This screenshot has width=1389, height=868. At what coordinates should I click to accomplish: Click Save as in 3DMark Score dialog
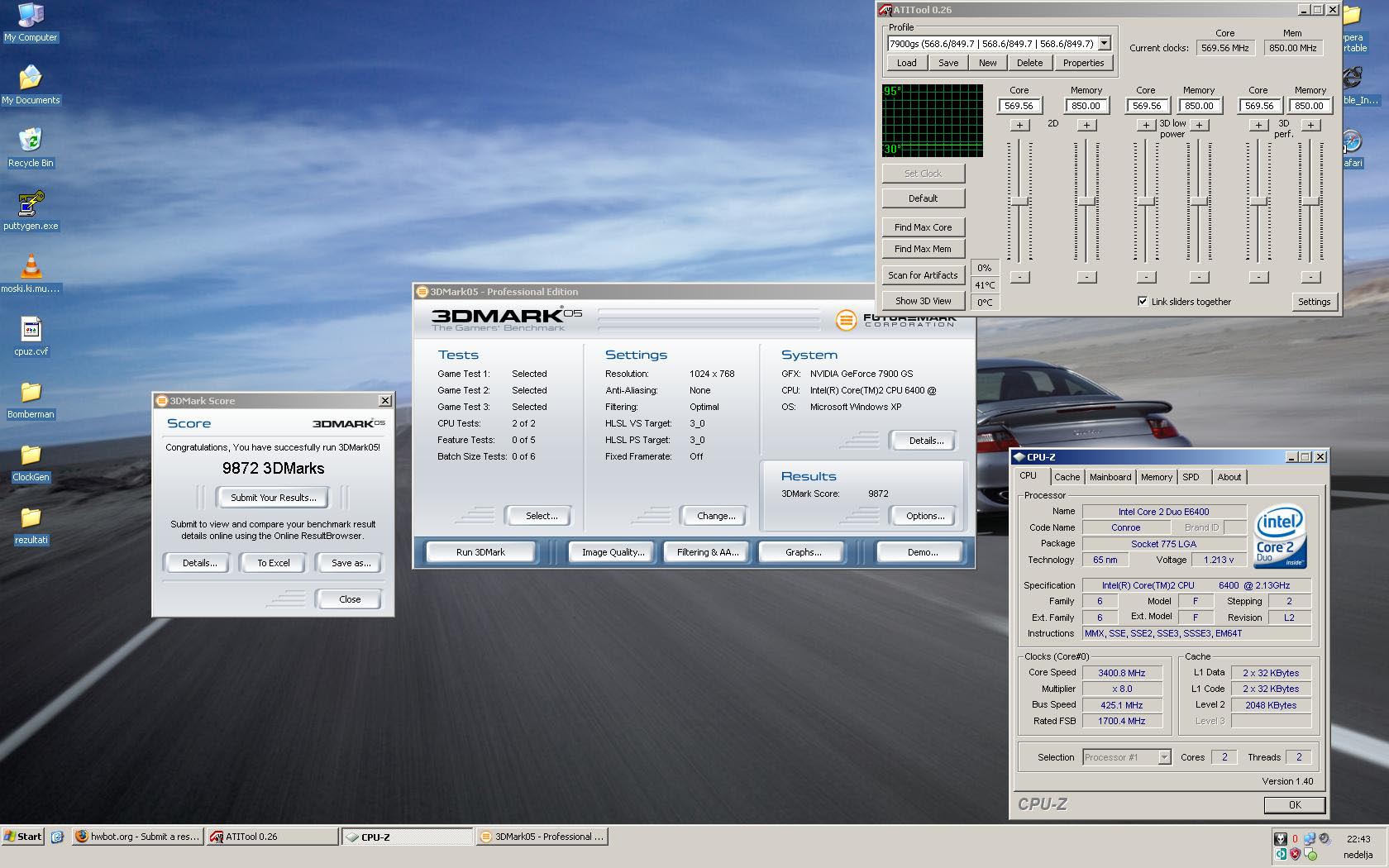351,563
